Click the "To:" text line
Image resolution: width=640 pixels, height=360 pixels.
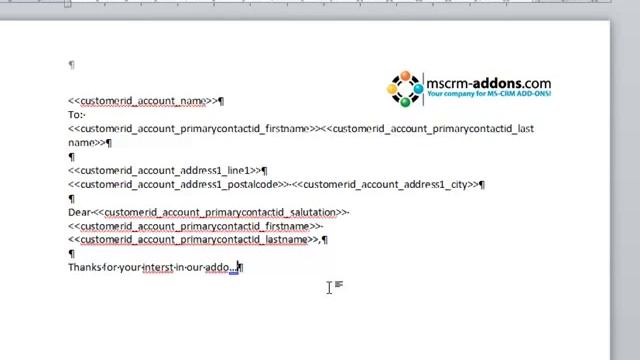76,115
